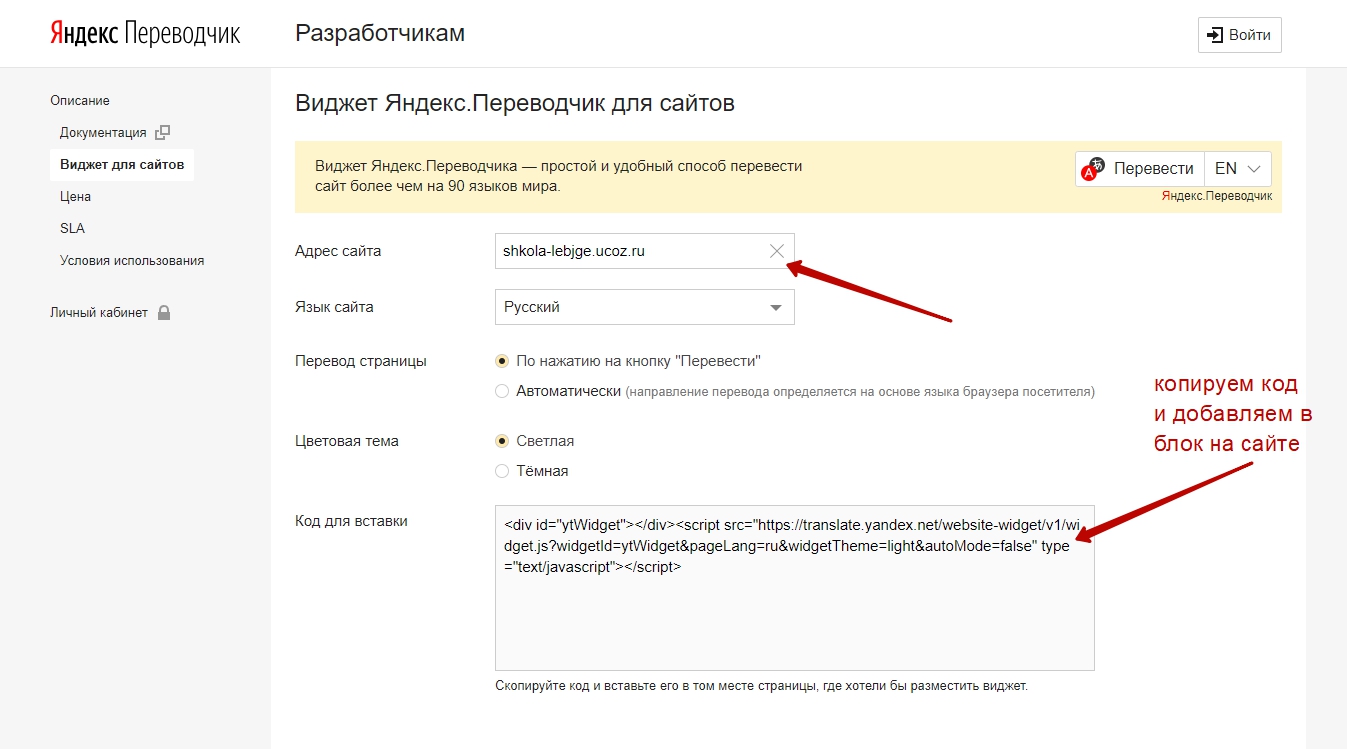Click the lock icon beside Личный кабинет

[164, 313]
